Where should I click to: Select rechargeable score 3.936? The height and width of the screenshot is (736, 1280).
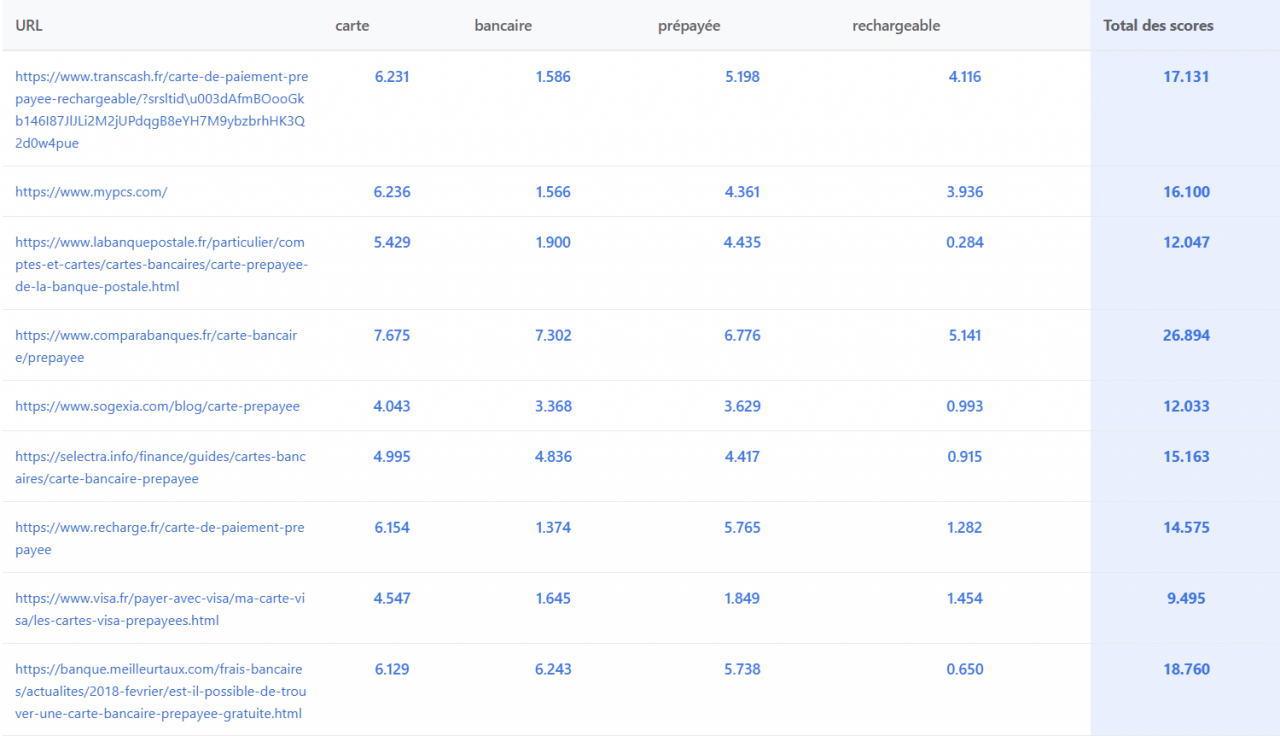pos(965,192)
